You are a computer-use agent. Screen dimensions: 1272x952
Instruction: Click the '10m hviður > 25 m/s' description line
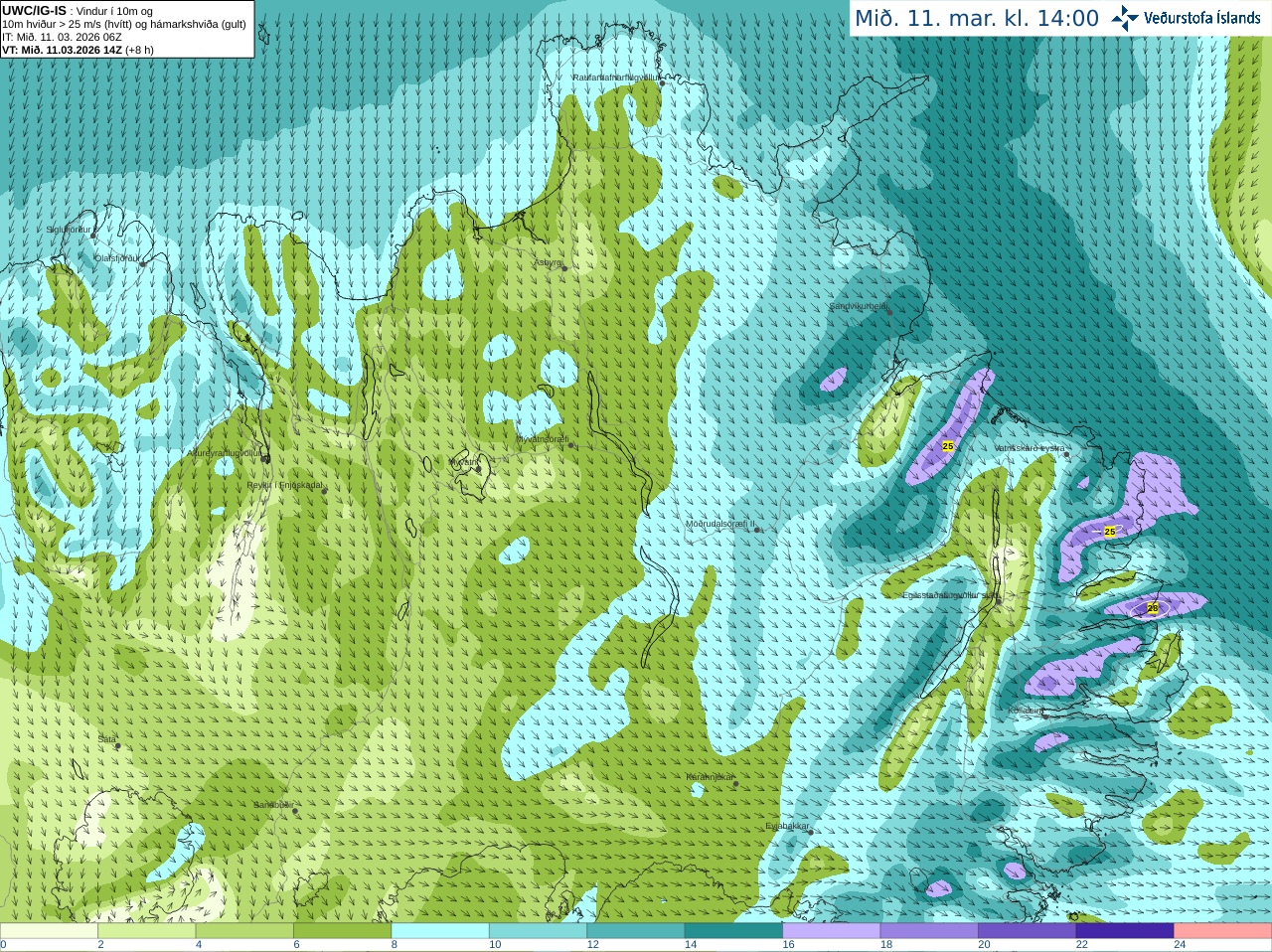[124, 24]
